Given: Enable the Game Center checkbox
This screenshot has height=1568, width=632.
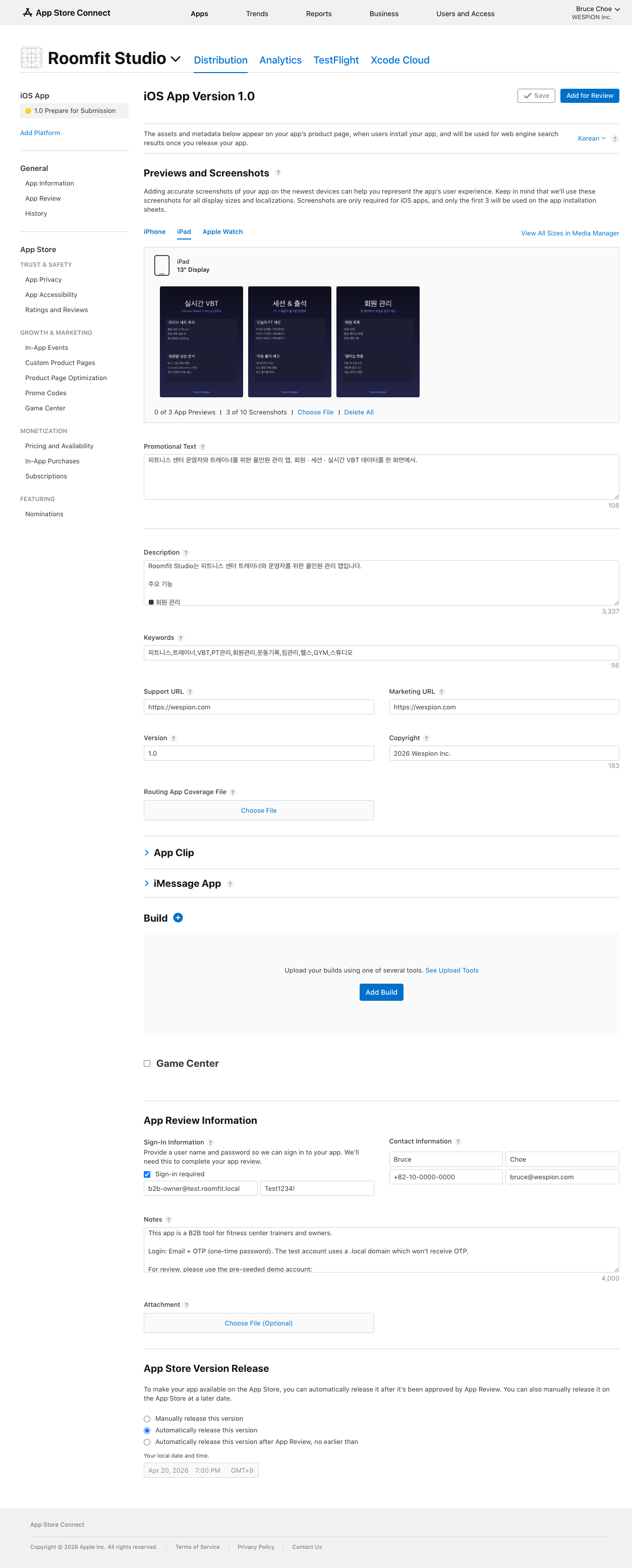Looking at the screenshot, I should point(147,1063).
